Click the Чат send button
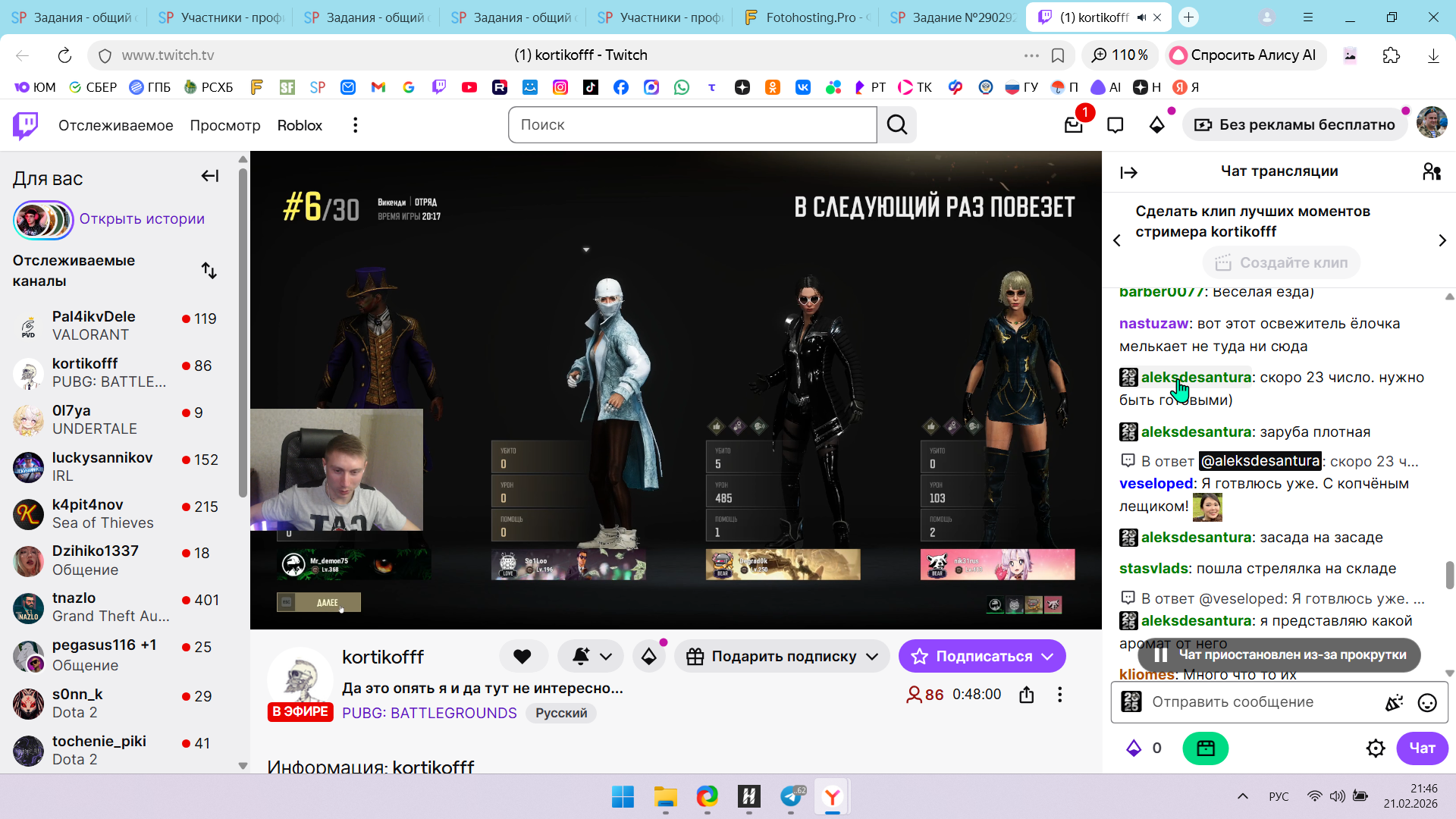Screen dimensions: 1456x819 click(1421, 748)
